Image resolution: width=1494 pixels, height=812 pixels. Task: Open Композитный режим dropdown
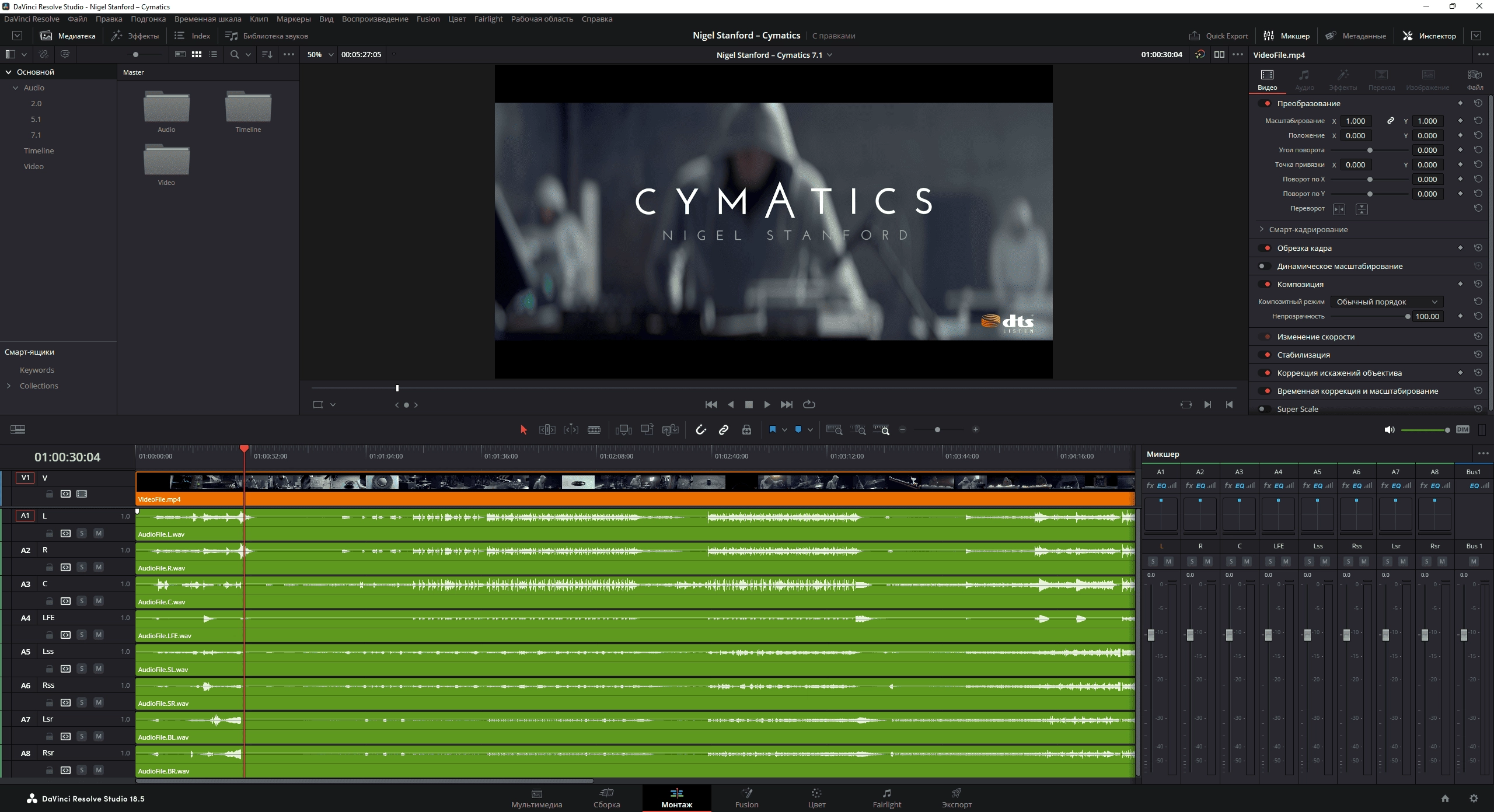(x=1386, y=302)
